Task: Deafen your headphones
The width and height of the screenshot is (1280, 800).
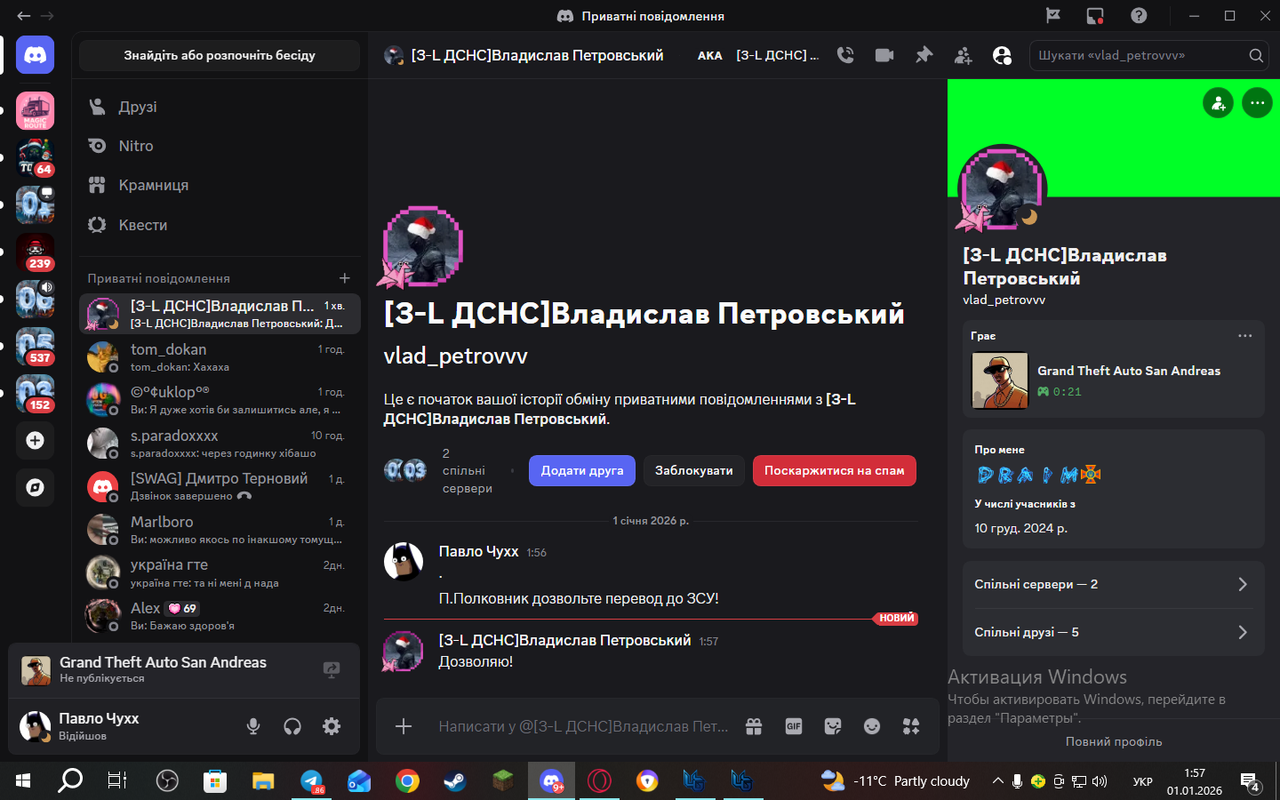Action: [292, 726]
